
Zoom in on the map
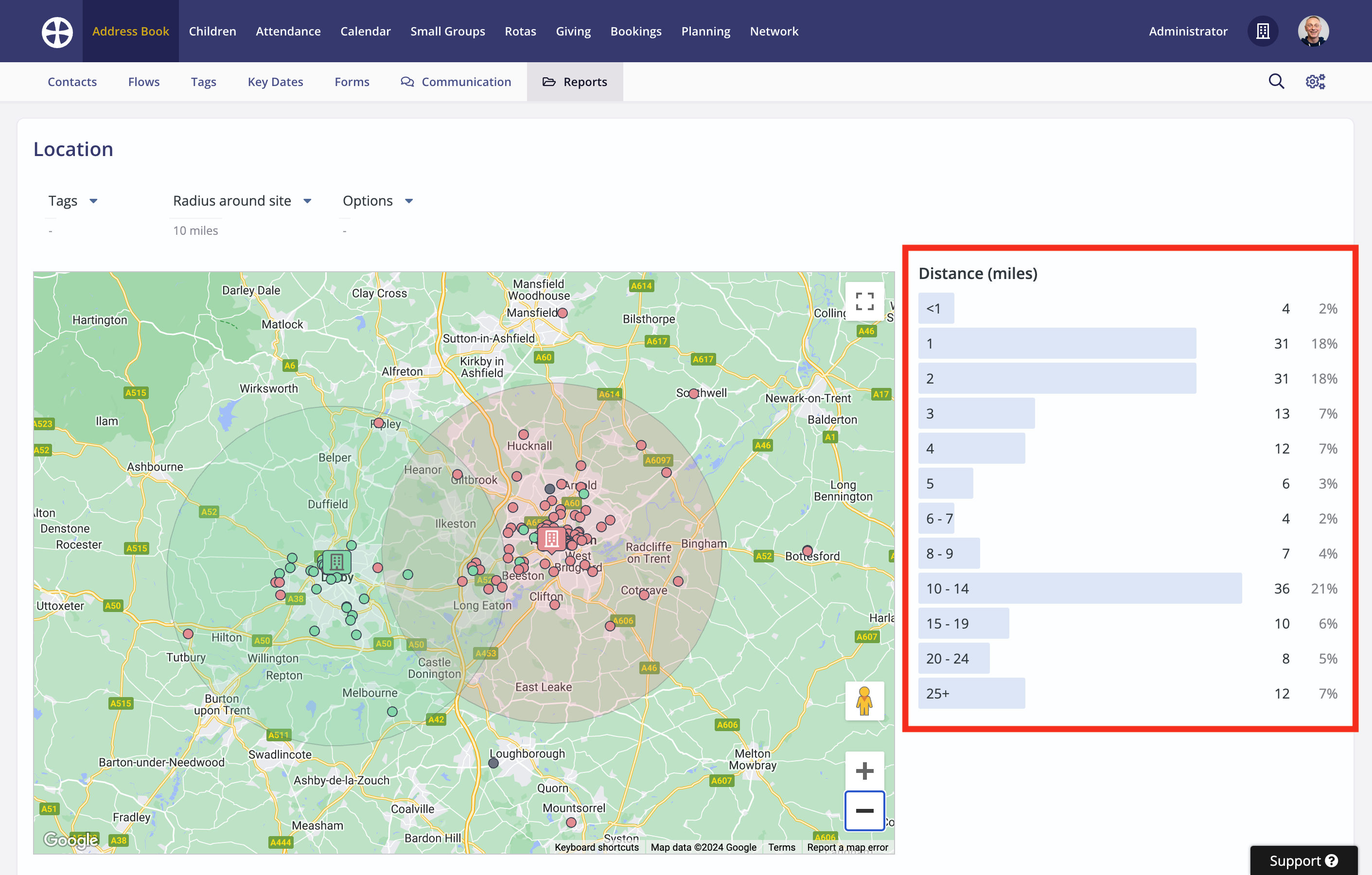(x=864, y=771)
